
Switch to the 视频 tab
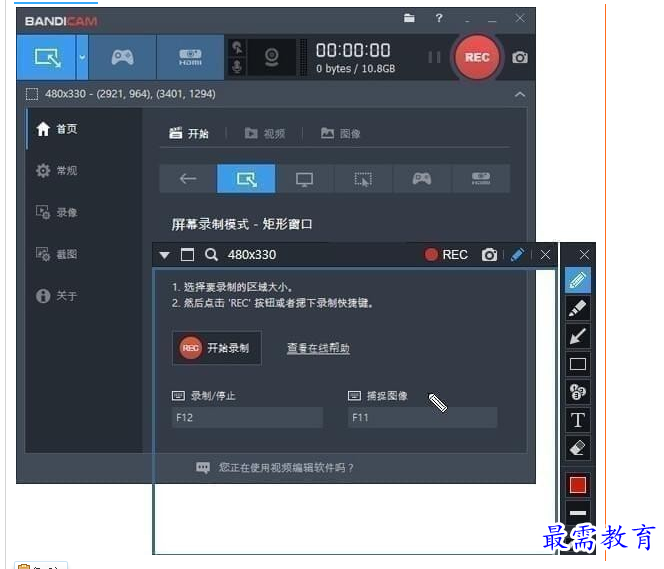pyautogui.click(x=265, y=133)
